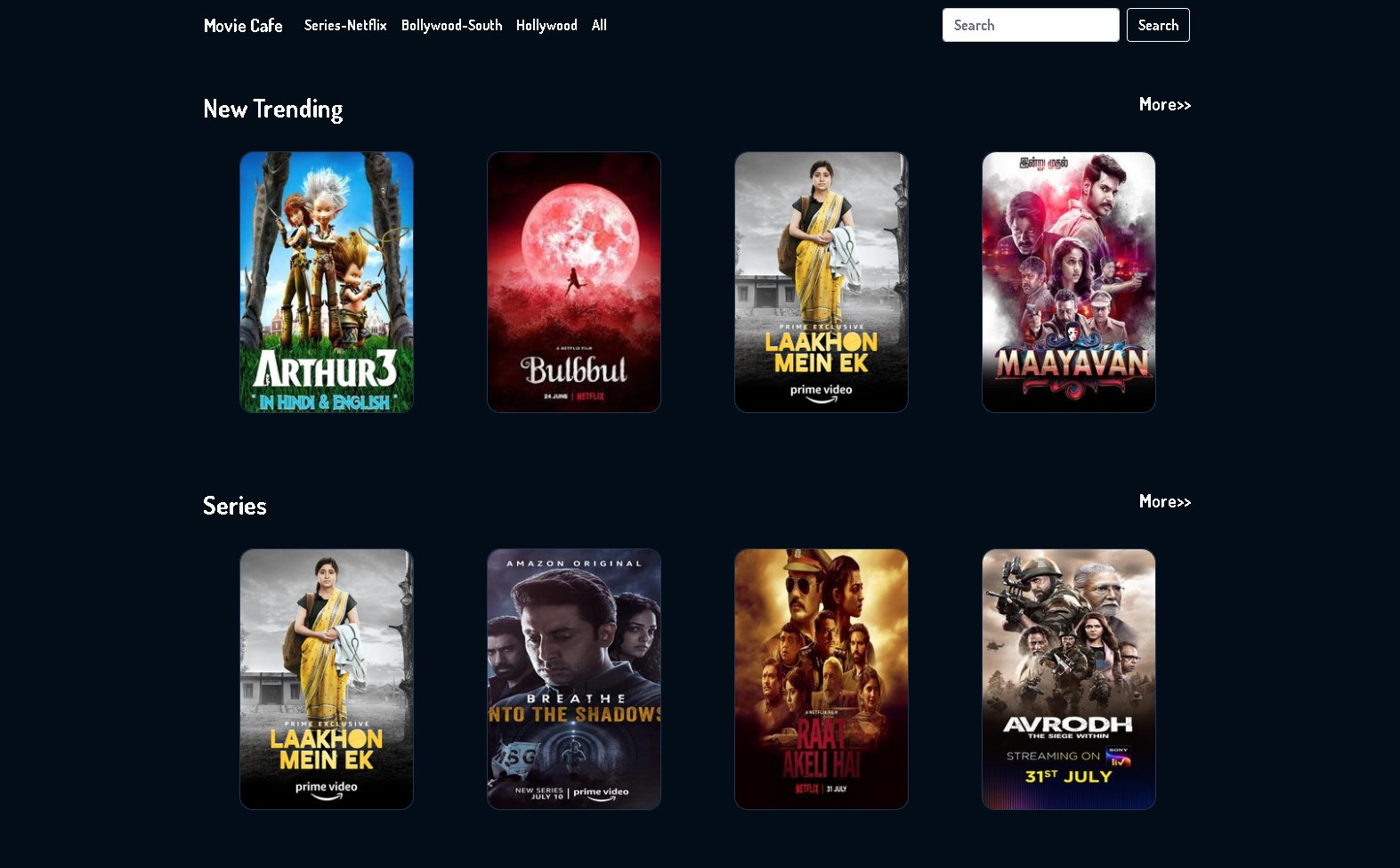Viewport: 1400px width, 868px height.
Task: Open Breathe Into the Shadows poster
Action: tap(574, 679)
